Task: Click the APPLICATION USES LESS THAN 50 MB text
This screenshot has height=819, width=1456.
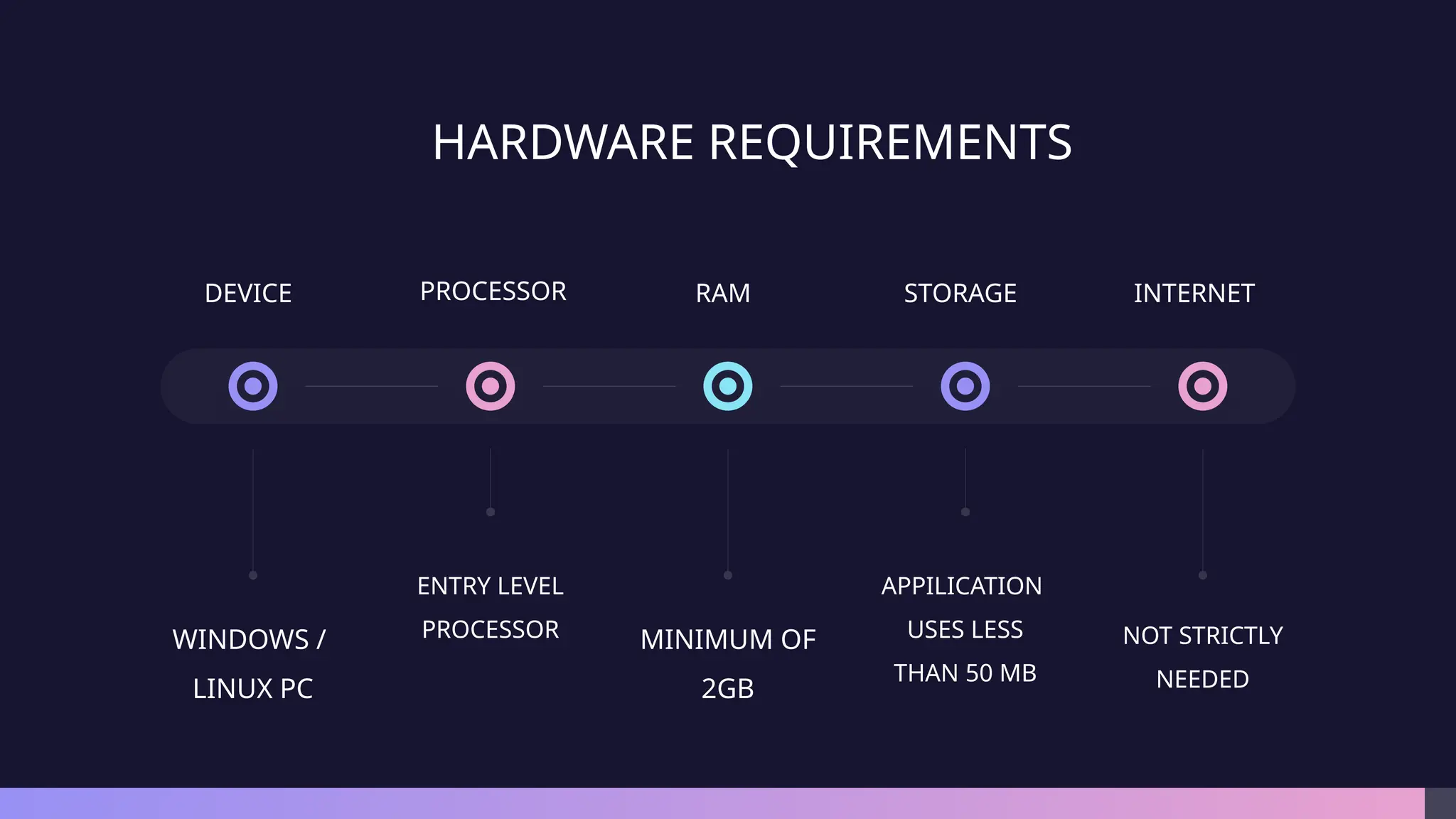Action: pyautogui.click(x=963, y=629)
